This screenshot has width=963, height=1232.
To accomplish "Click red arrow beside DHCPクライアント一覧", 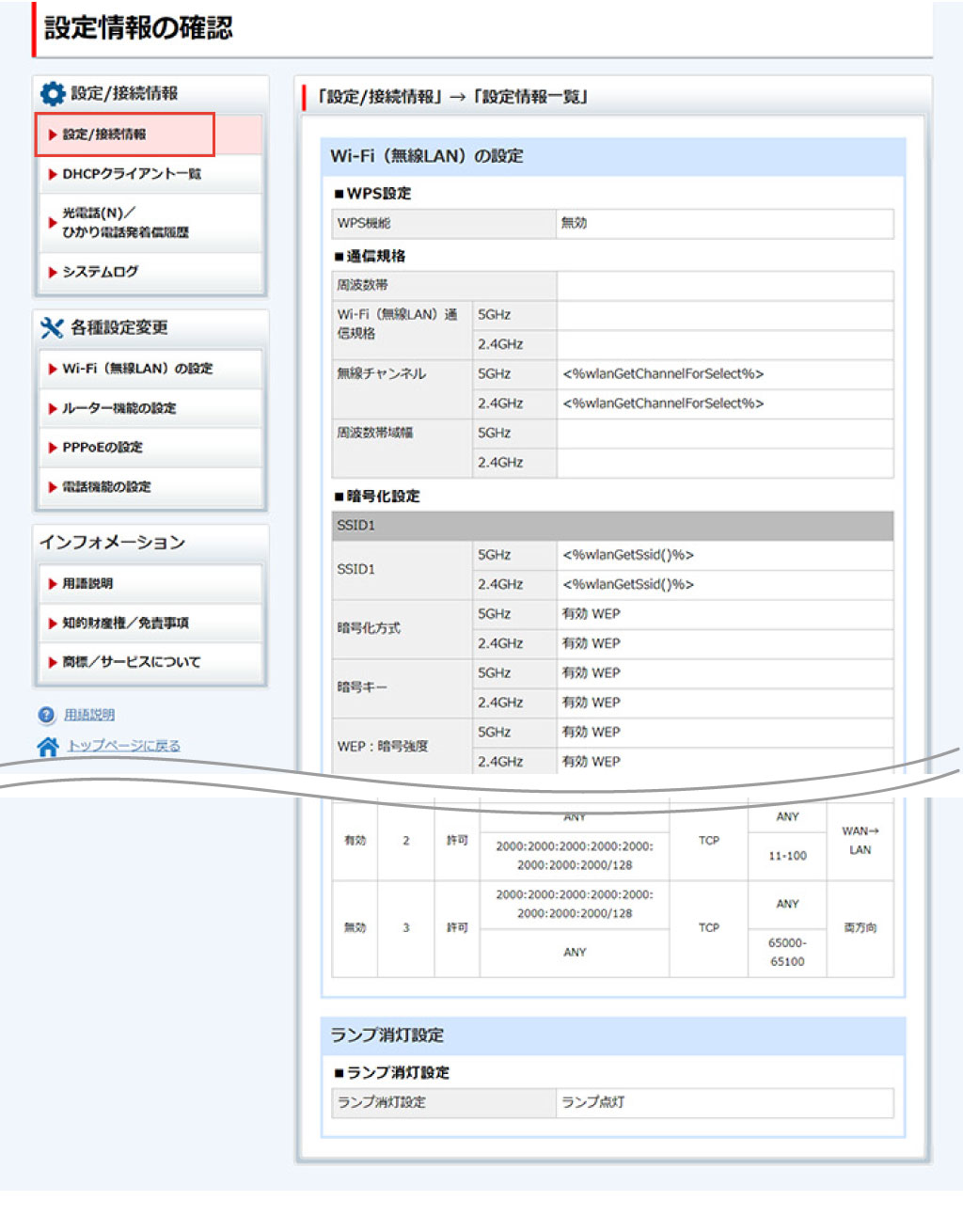I will tap(53, 174).
